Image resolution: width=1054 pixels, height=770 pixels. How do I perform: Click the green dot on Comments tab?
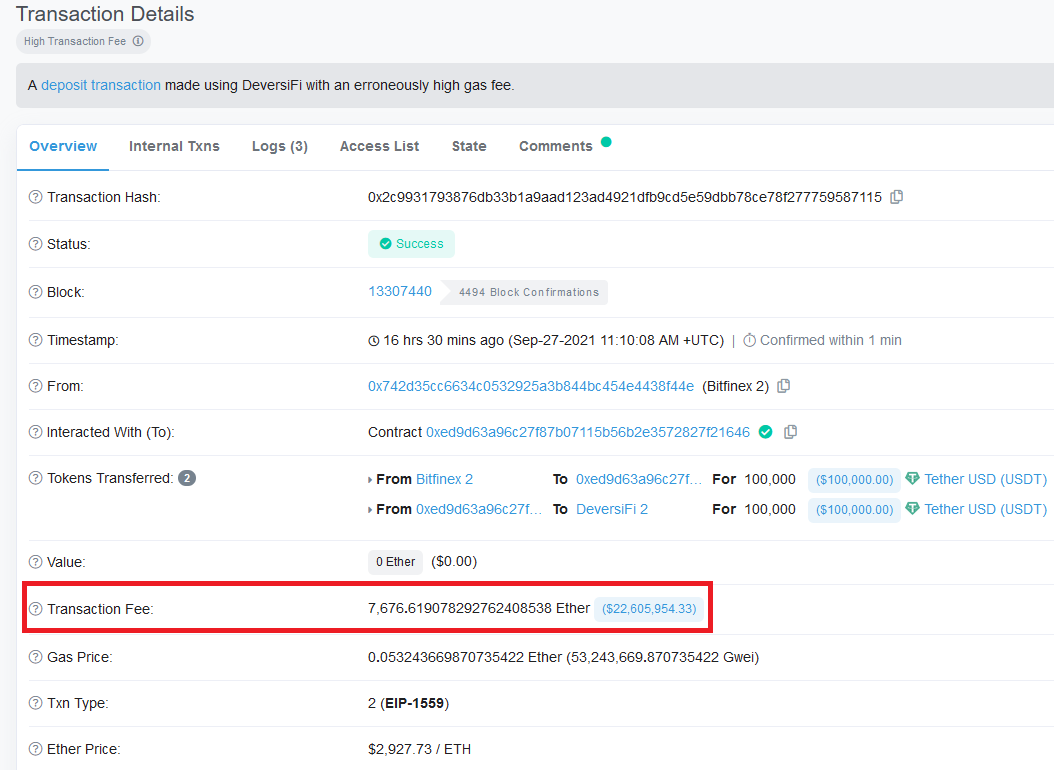pyautogui.click(x=606, y=142)
